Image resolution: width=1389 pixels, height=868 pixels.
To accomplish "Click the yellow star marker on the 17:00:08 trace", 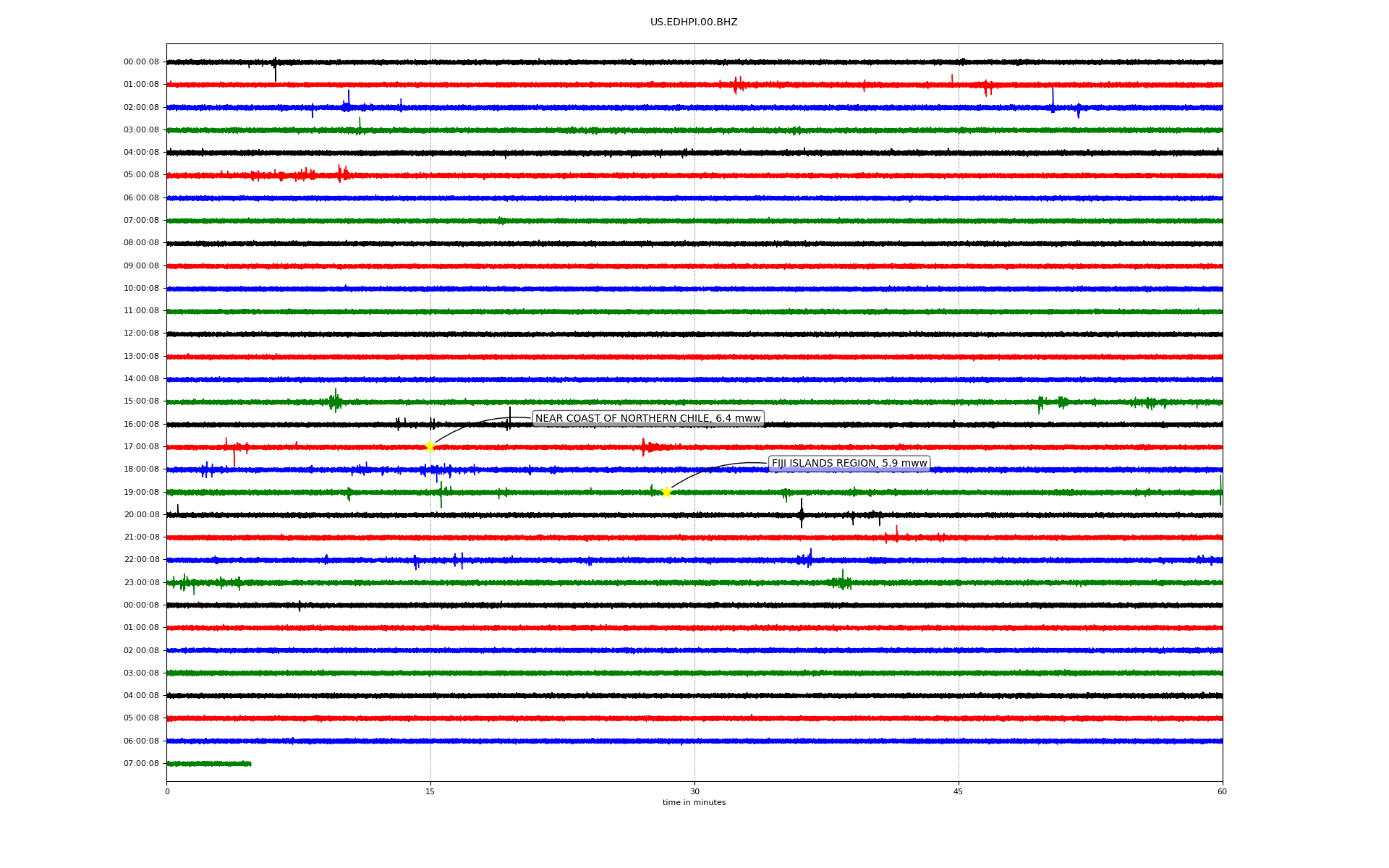I will point(430,446).
